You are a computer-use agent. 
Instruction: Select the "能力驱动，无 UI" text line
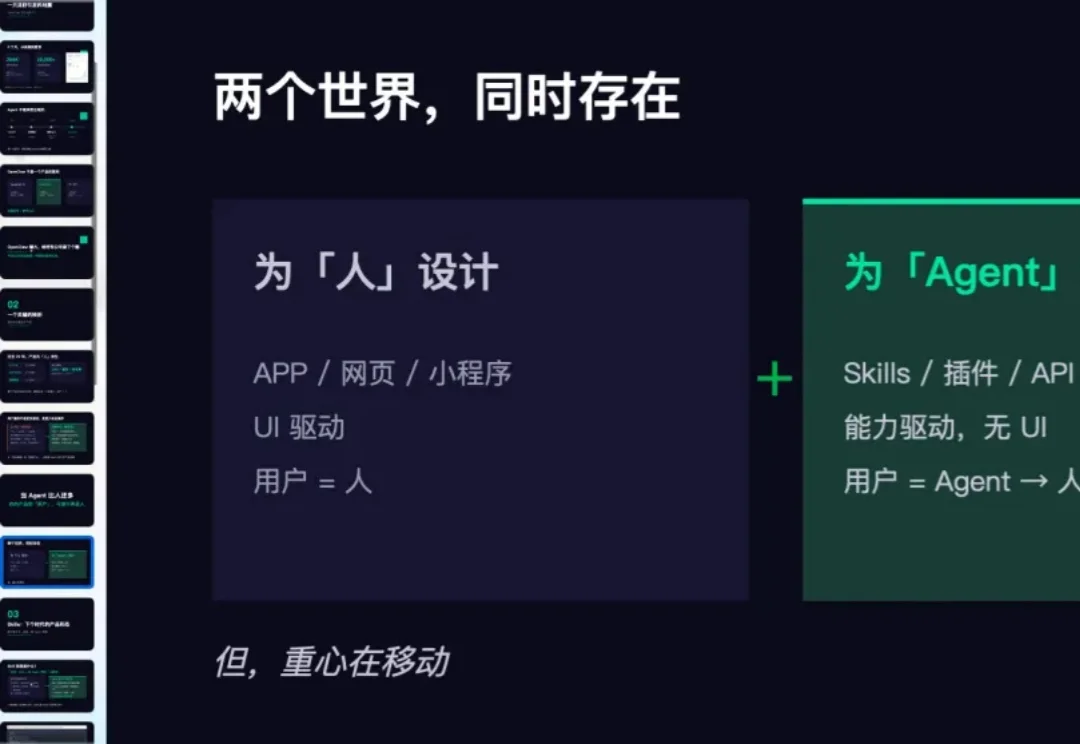tap(945, 428)
